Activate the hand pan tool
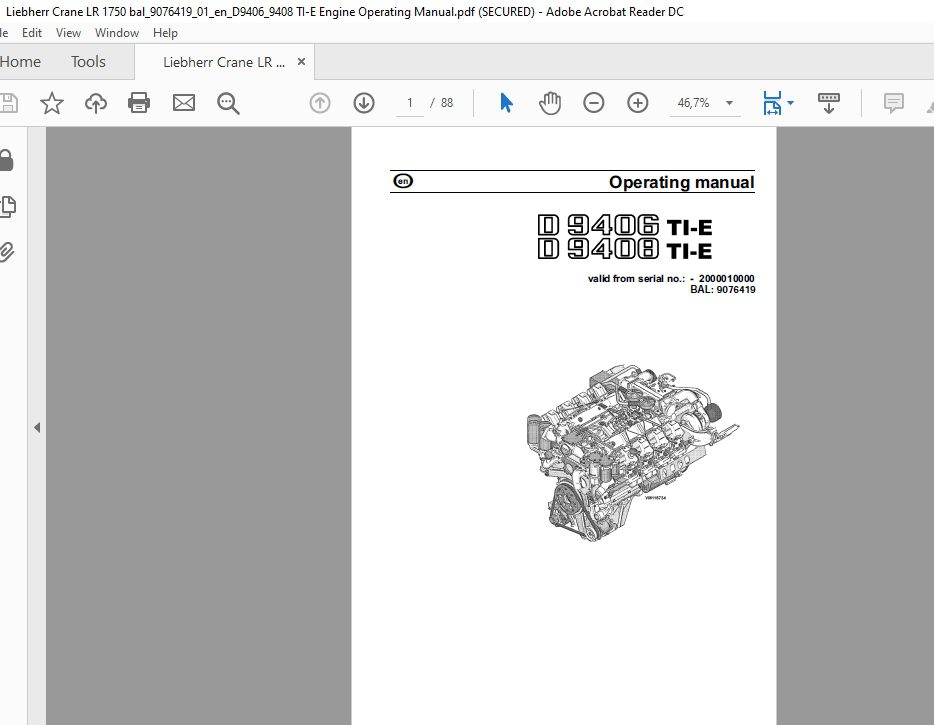This screenshot has height=725, width=934. [550, 103]
